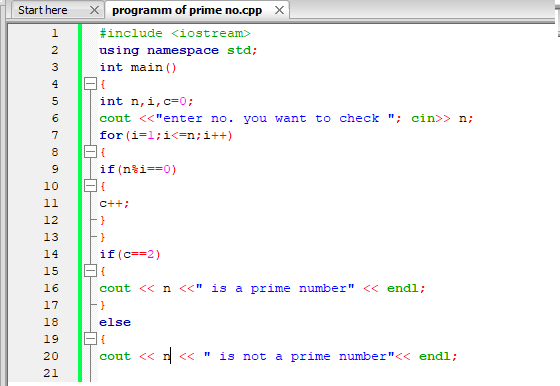Close the programm of prime no.cpp tab
This screenshot has height=386, width=560.
279,10
